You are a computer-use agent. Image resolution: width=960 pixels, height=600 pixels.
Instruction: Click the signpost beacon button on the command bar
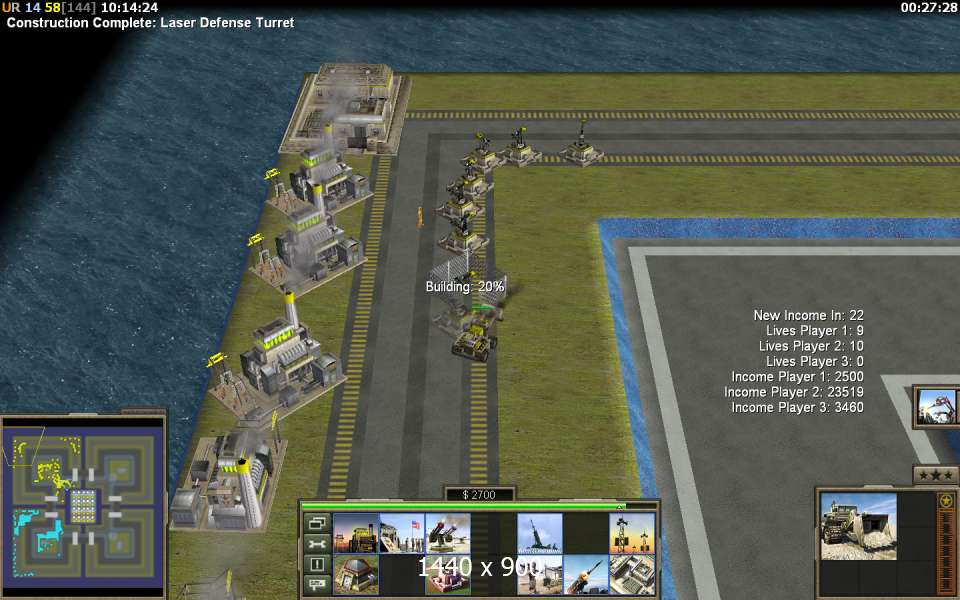coord(317,583)
